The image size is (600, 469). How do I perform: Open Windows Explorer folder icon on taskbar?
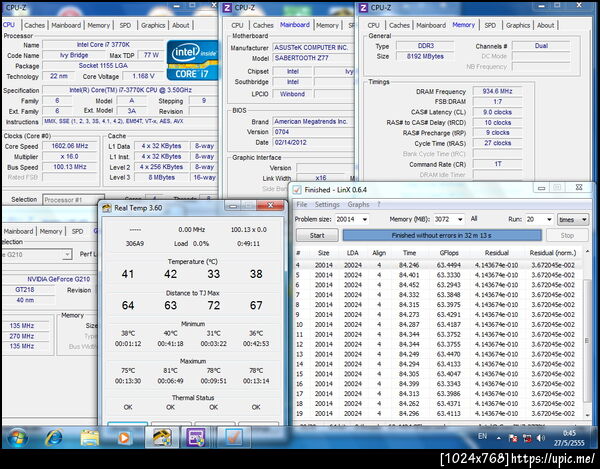click(90, 438)
